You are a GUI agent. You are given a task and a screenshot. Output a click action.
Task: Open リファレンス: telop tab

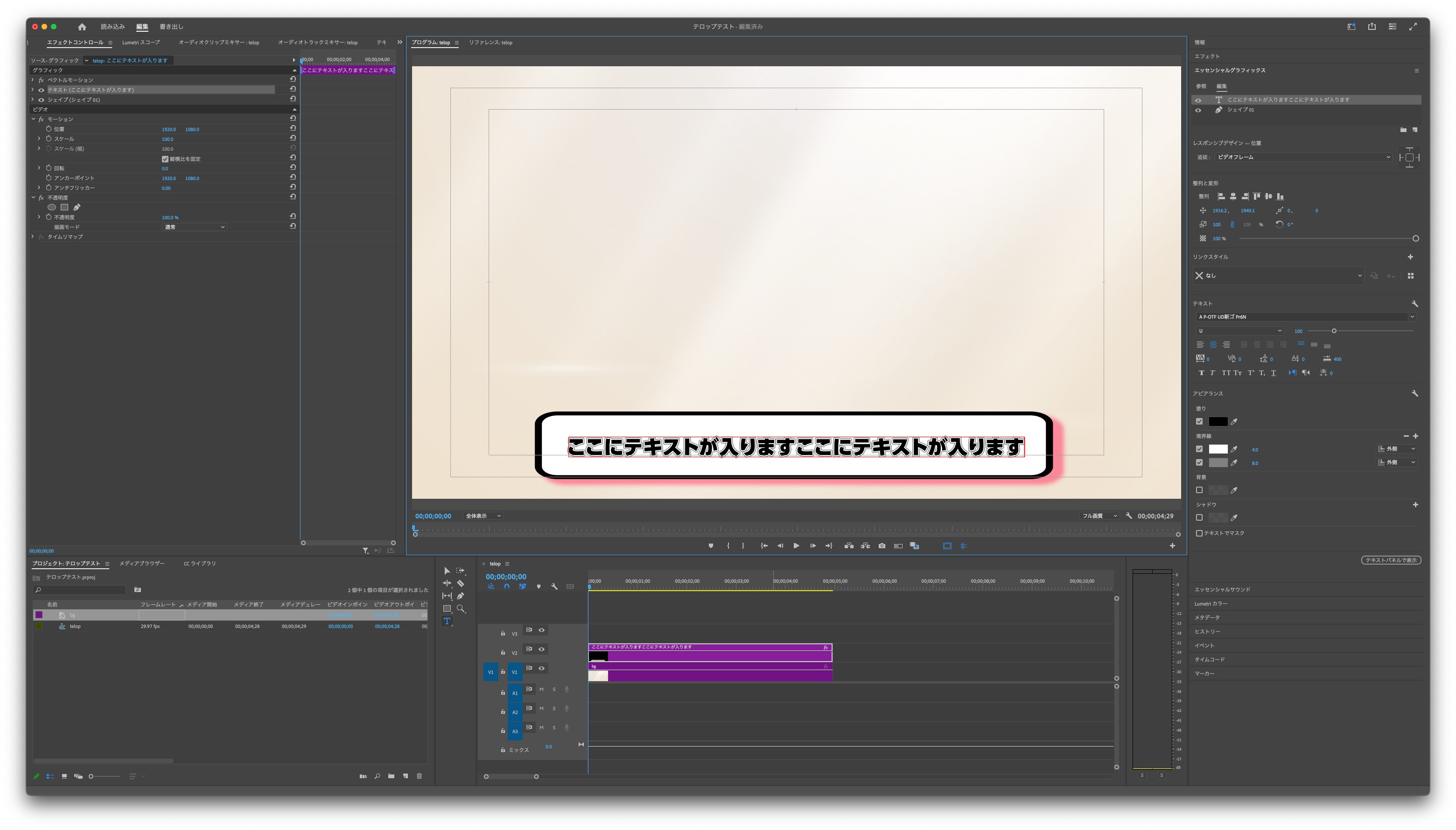490,43
